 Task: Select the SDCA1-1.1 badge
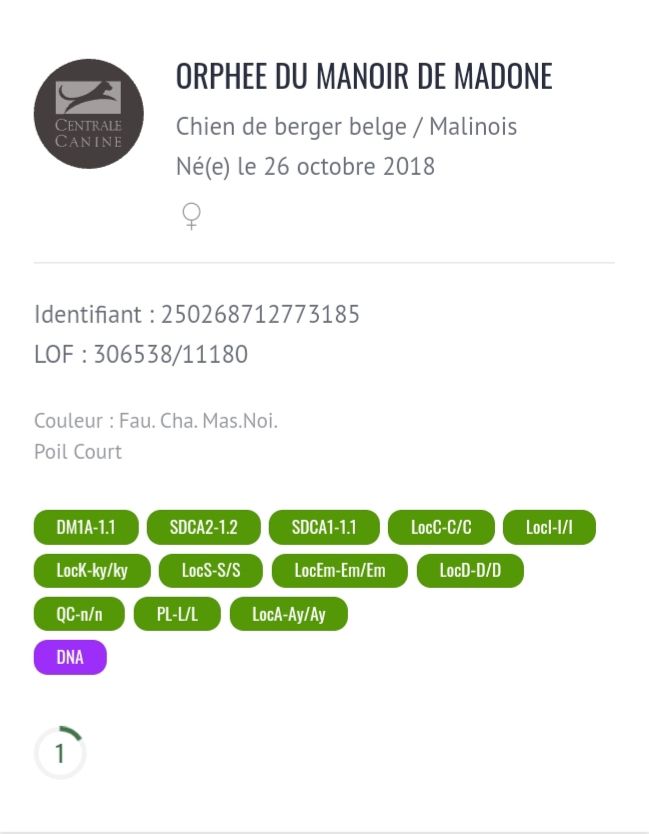324,527
